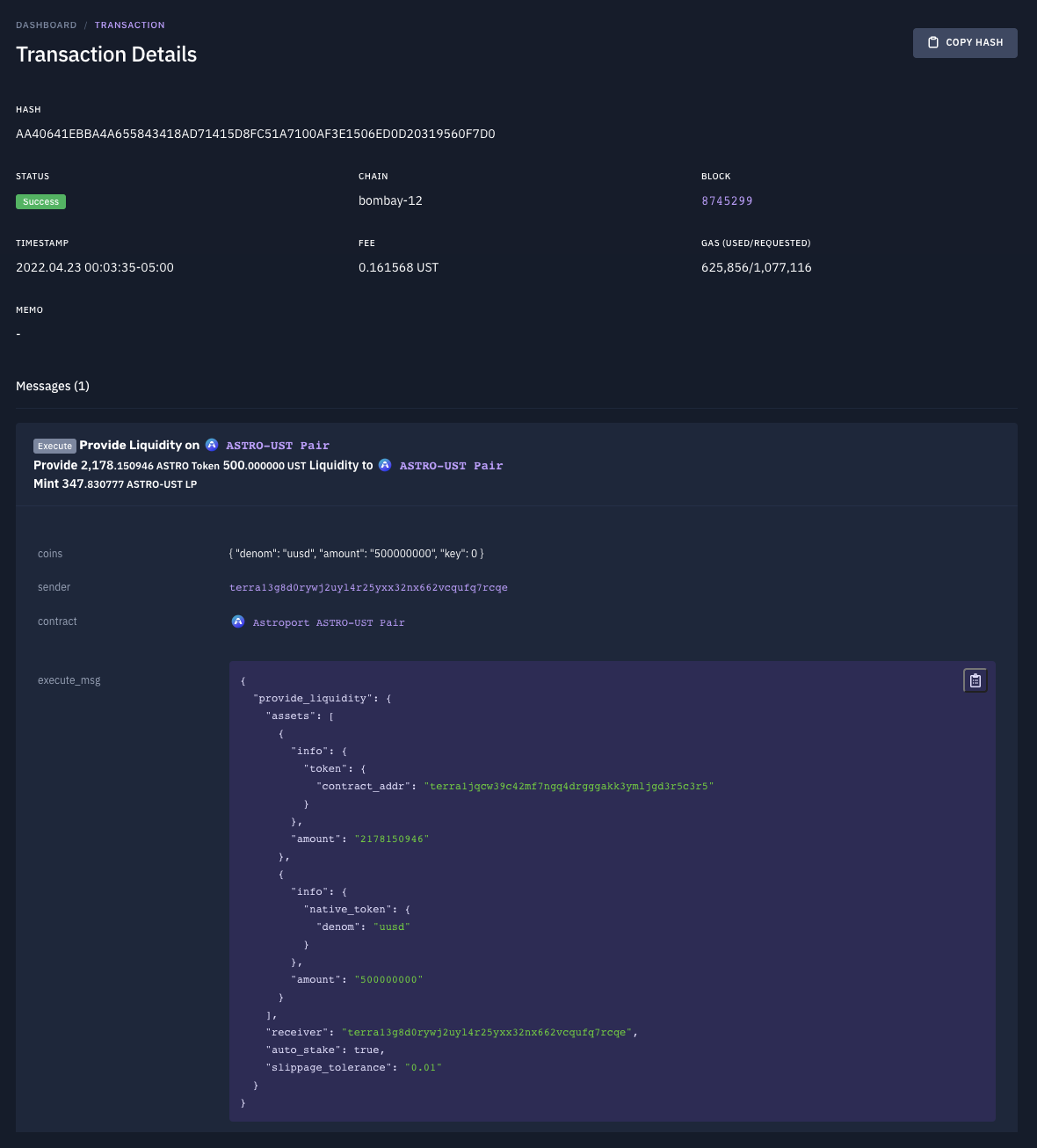Screen dimensions: 1037x1148
Task: Select chain value bombay-12
Action: coord(390,200)
